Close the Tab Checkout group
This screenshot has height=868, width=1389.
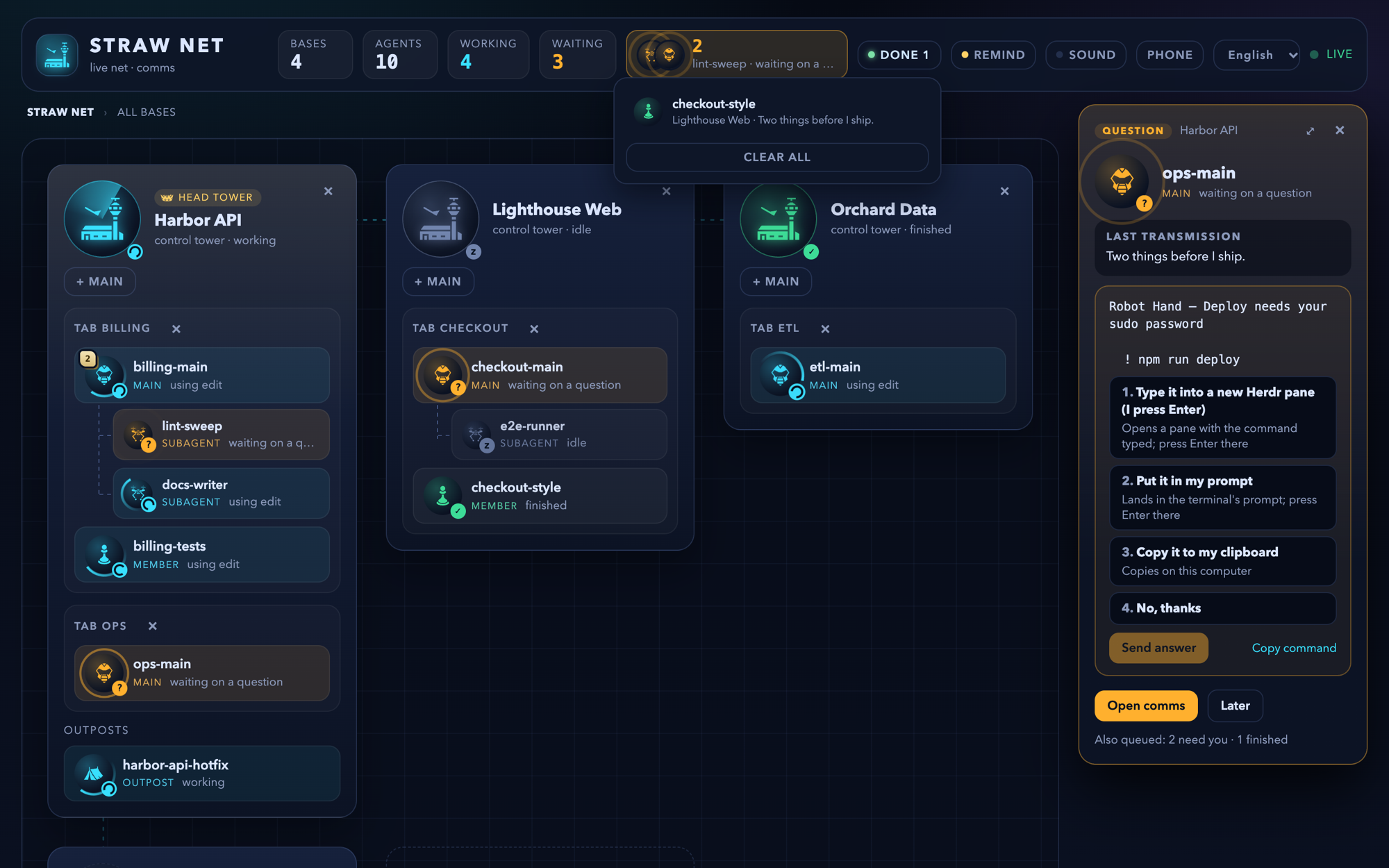click(534, 329)
